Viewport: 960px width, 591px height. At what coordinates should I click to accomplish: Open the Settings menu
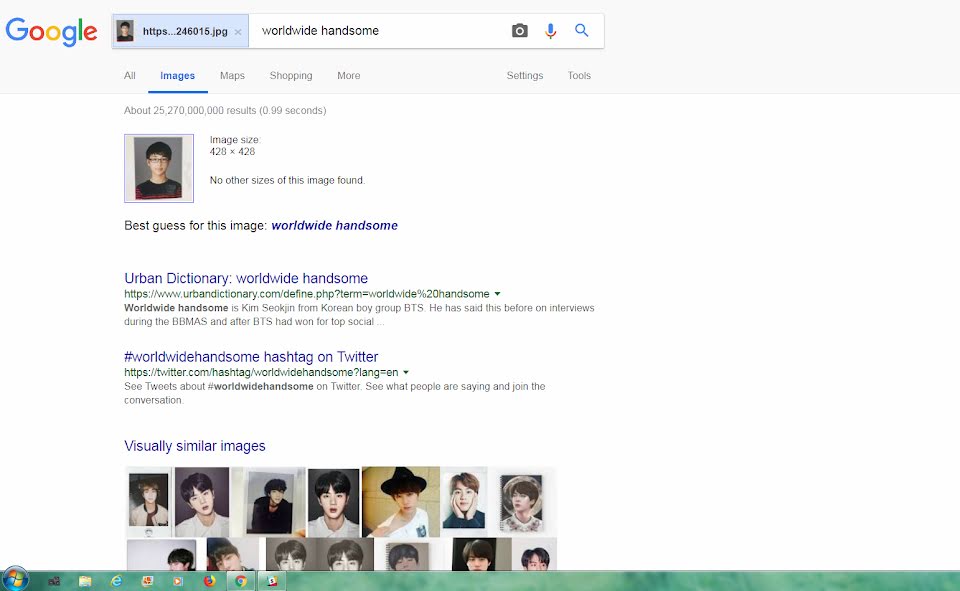tap(525, 75)
